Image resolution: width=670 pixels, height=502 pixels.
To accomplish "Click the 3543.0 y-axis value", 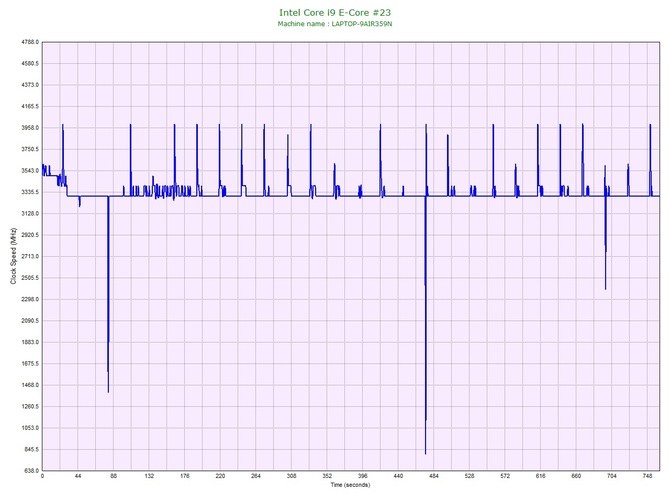I will [x=30, y=171].
